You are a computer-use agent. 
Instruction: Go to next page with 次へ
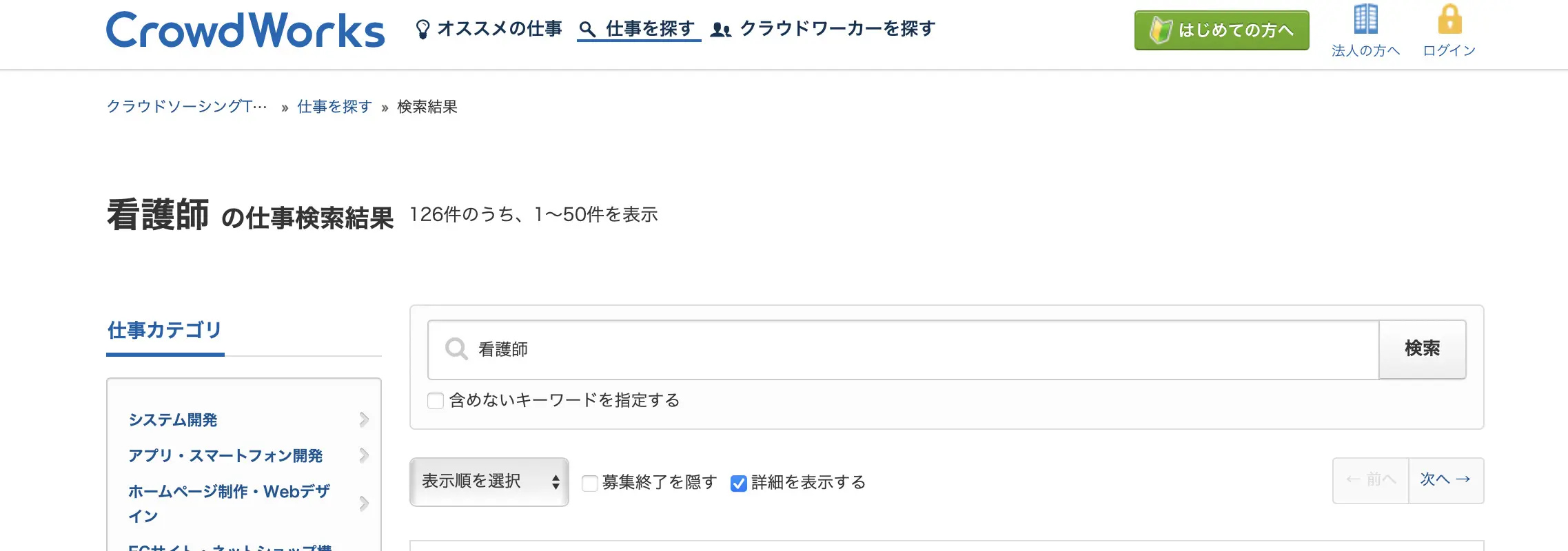pos(1445,480)
